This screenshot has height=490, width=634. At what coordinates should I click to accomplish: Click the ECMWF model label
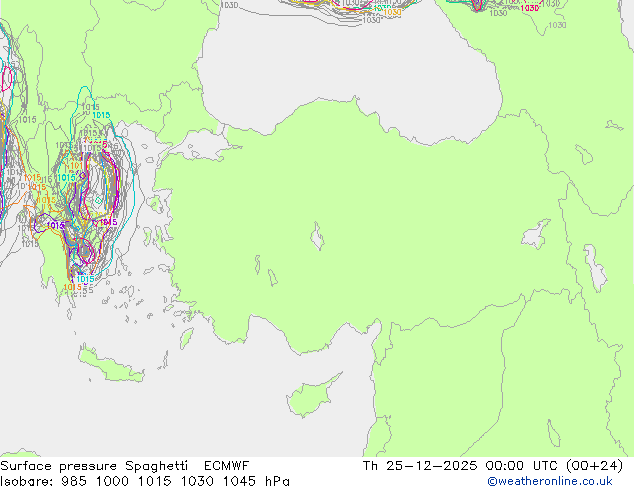226,466
